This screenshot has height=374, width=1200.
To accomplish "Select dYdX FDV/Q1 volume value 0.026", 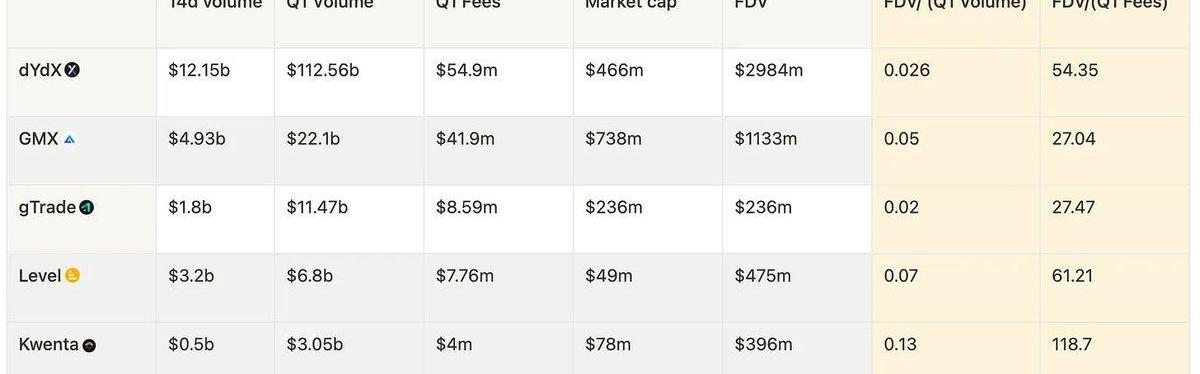I will tap(907, 70).
